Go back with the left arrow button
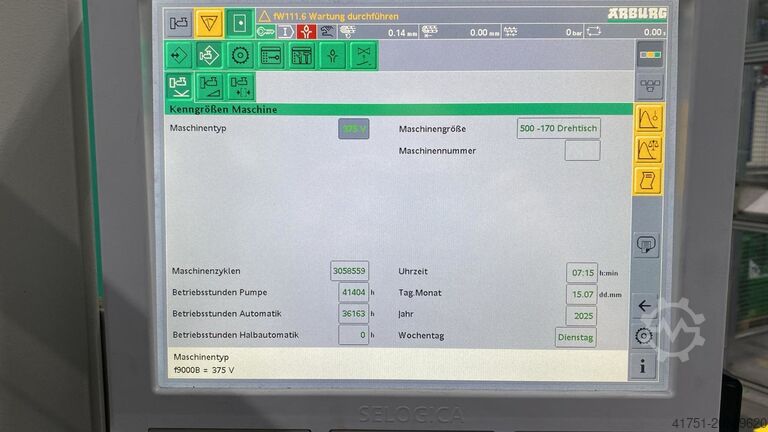Screen dimensions: 768x432 pyautogui.click(x=645, y=306)
